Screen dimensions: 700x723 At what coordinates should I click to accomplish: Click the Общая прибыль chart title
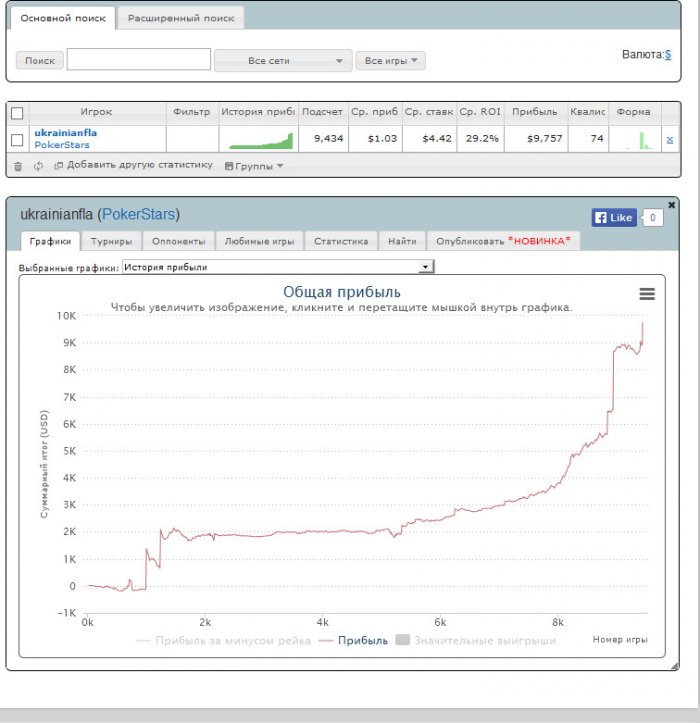(x=342, y=292)
